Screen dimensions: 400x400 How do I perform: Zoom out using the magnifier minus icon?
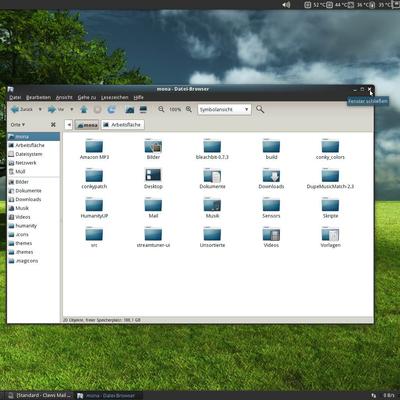[x=161, y=109]
